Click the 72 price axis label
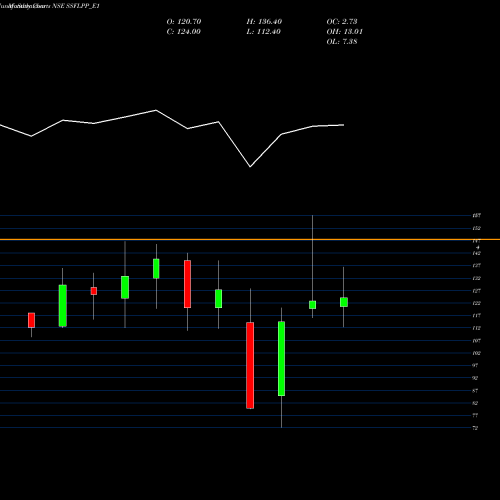 pos(475,428)
